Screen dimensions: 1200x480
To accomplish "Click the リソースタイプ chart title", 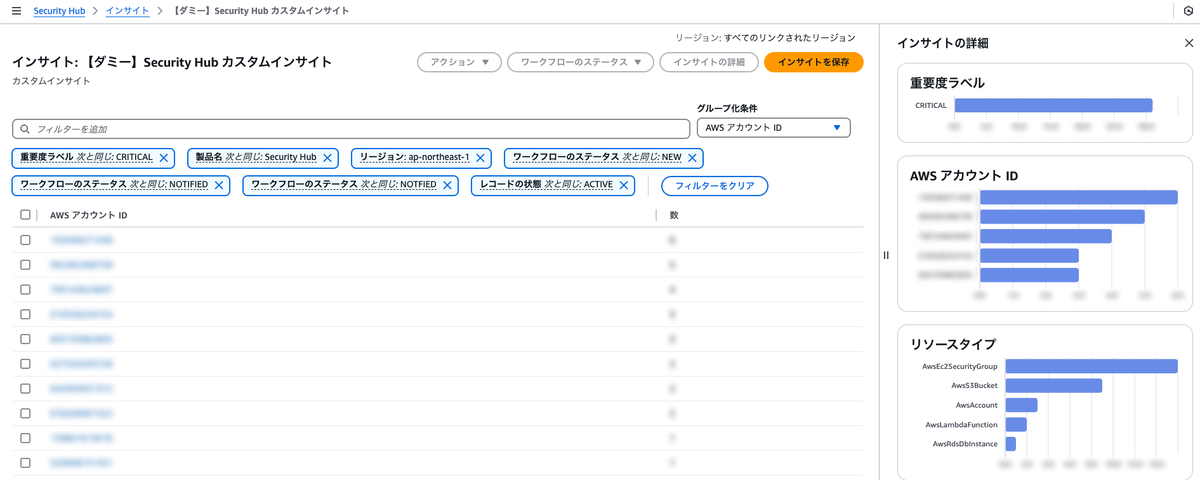I will 952,343.
